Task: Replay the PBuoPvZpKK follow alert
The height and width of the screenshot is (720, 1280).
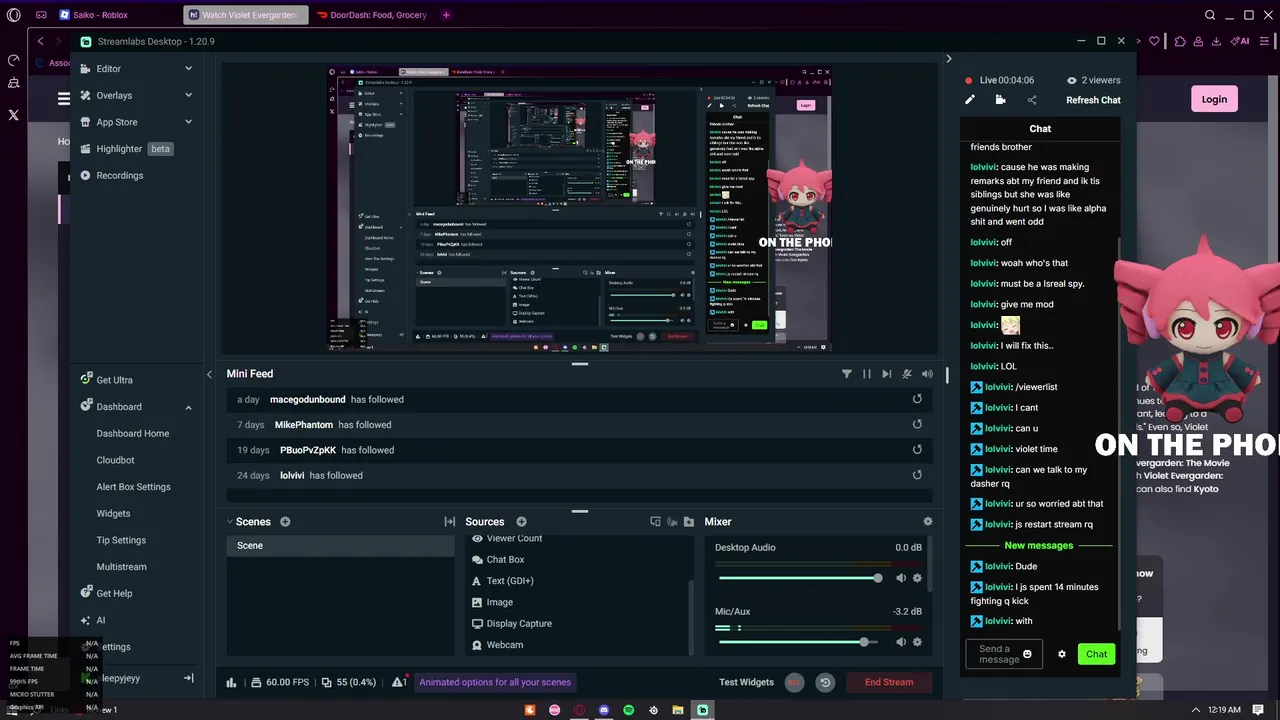Action: 917,450
